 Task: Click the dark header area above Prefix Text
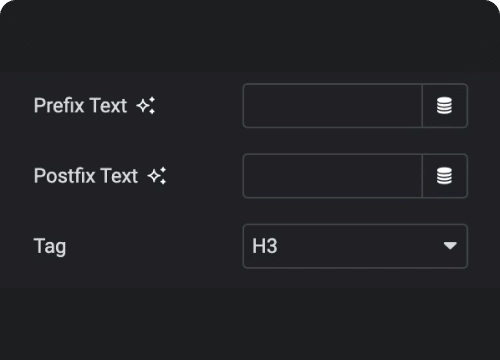[x=250, y=36]
